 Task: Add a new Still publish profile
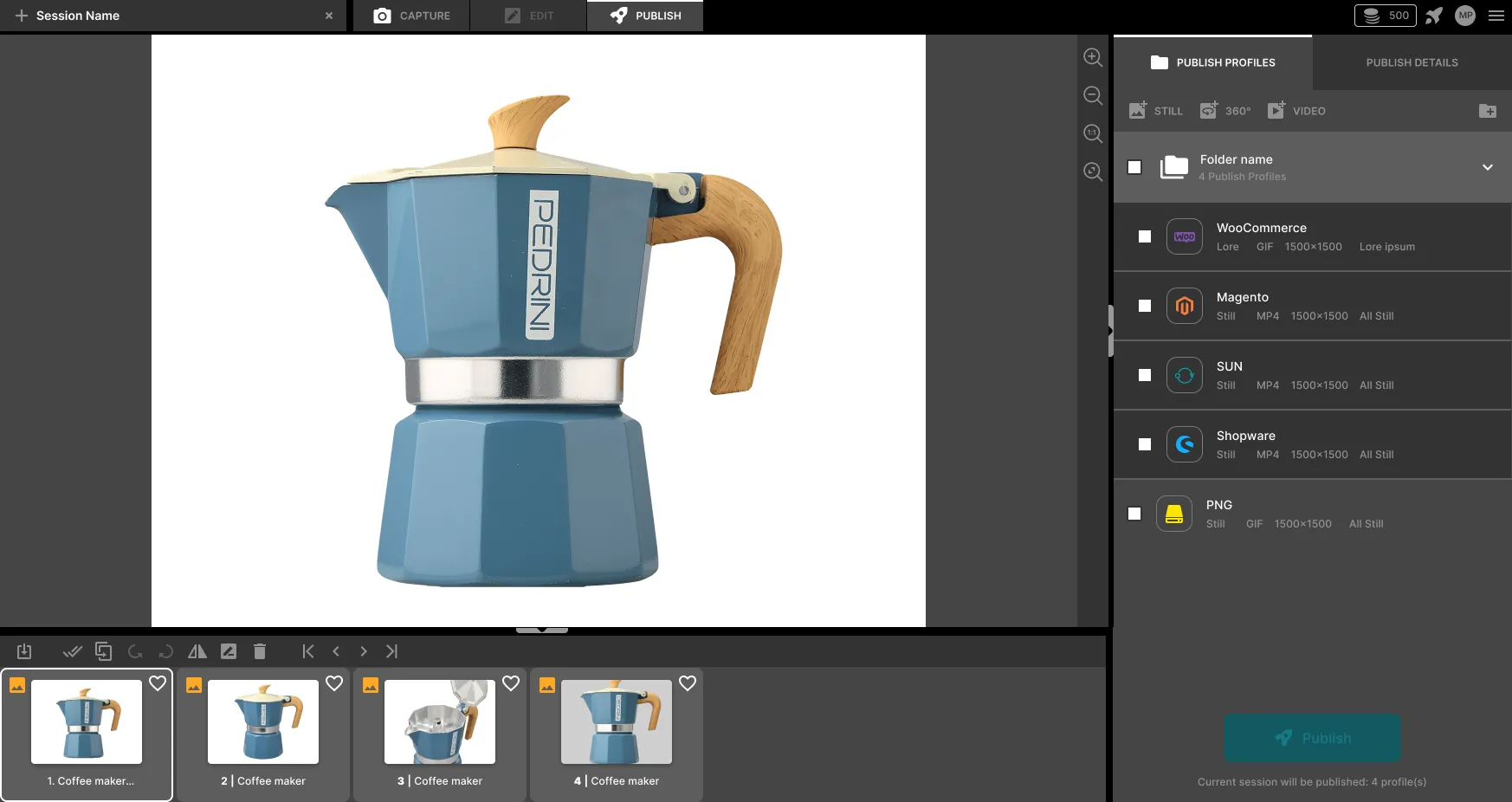click(x=1156, y=111)
